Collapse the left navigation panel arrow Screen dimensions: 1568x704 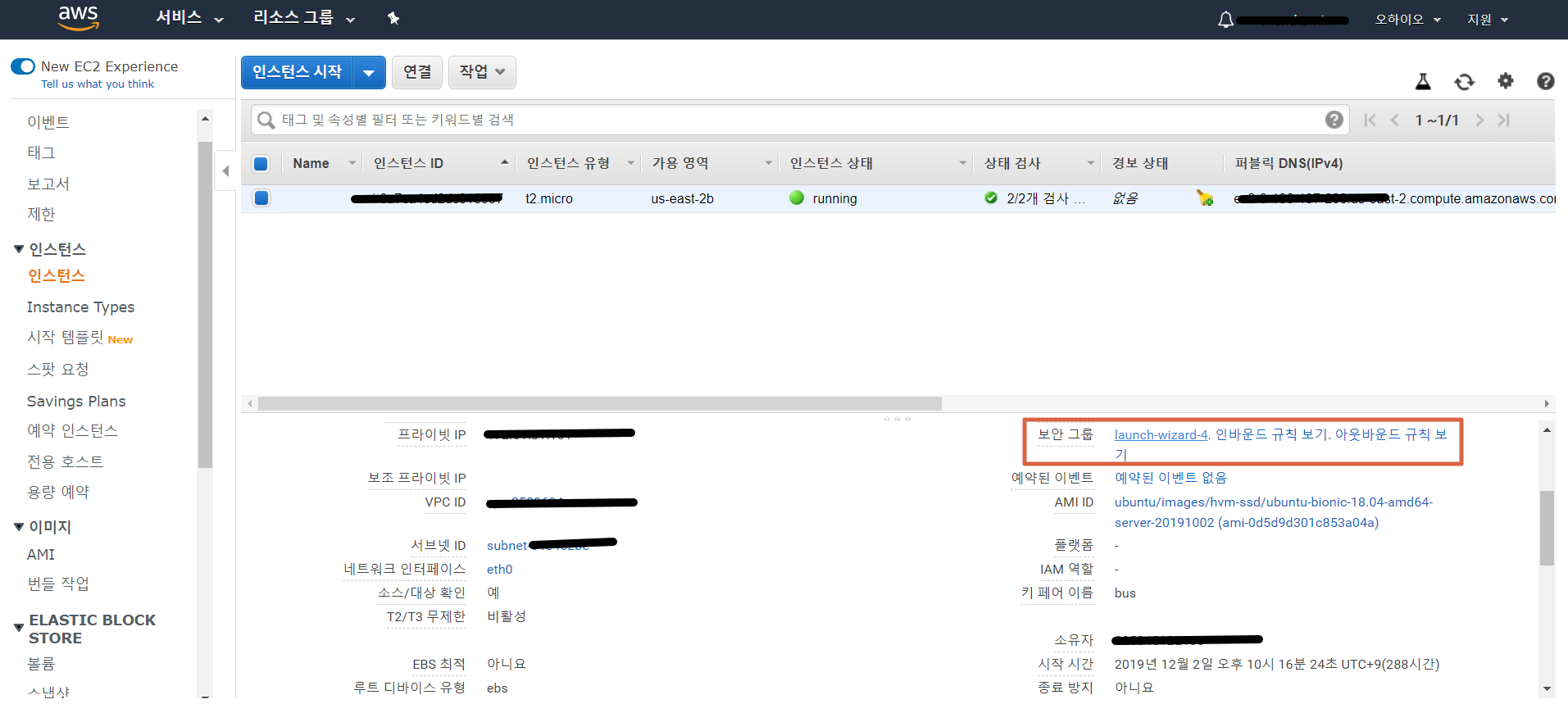click(226, 170)
